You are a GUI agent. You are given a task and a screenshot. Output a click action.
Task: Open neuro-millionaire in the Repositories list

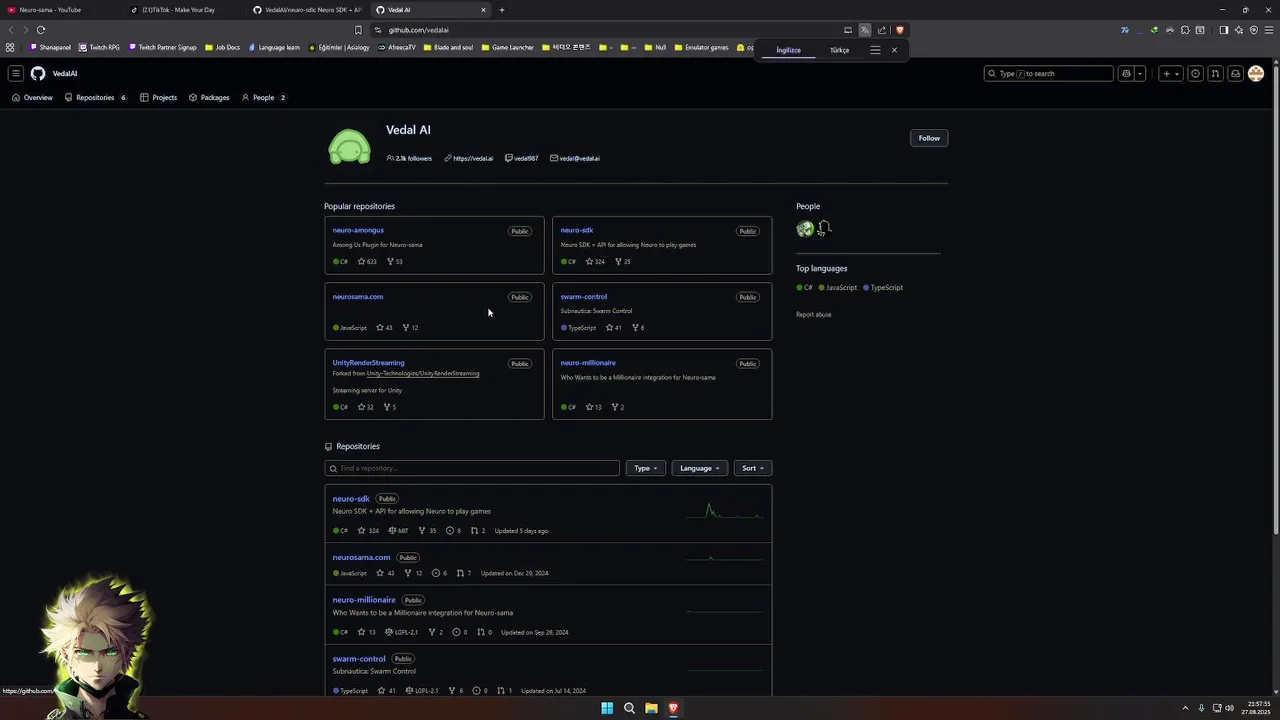point(364,600)
